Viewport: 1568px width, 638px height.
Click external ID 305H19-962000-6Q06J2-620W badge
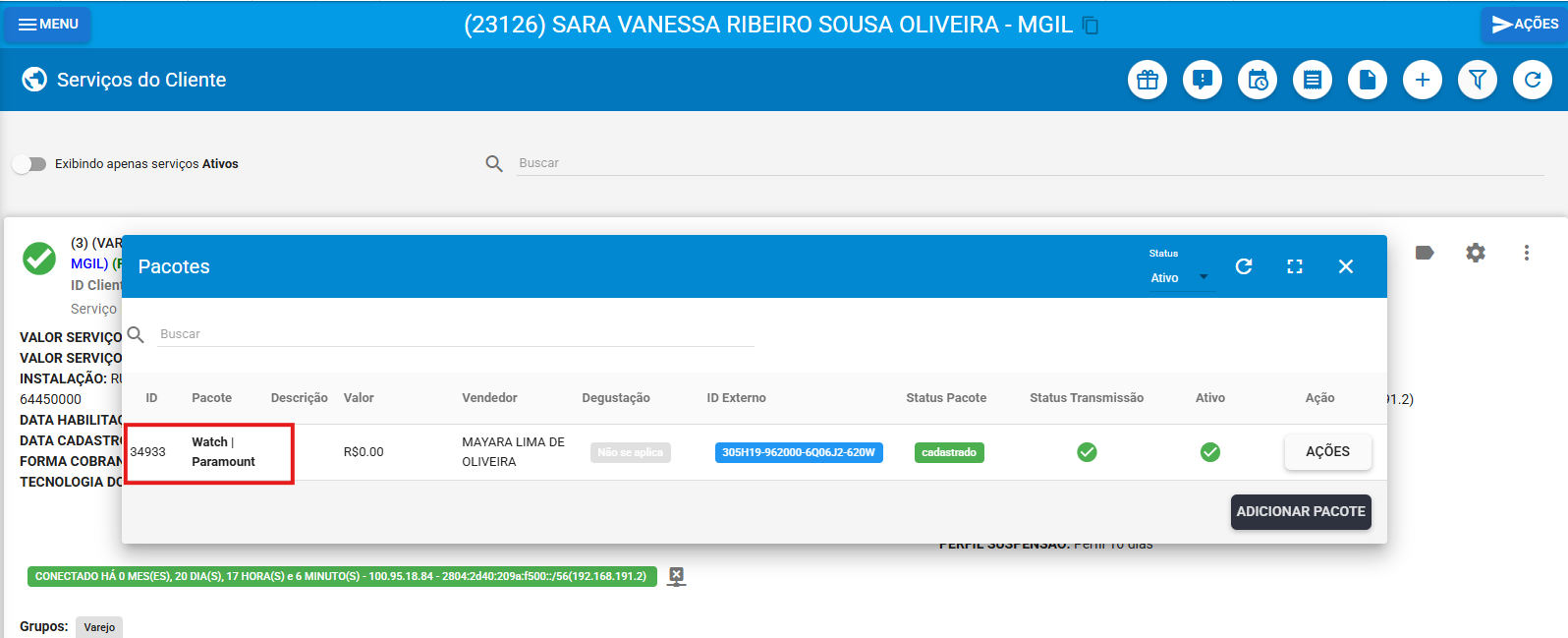799,452
